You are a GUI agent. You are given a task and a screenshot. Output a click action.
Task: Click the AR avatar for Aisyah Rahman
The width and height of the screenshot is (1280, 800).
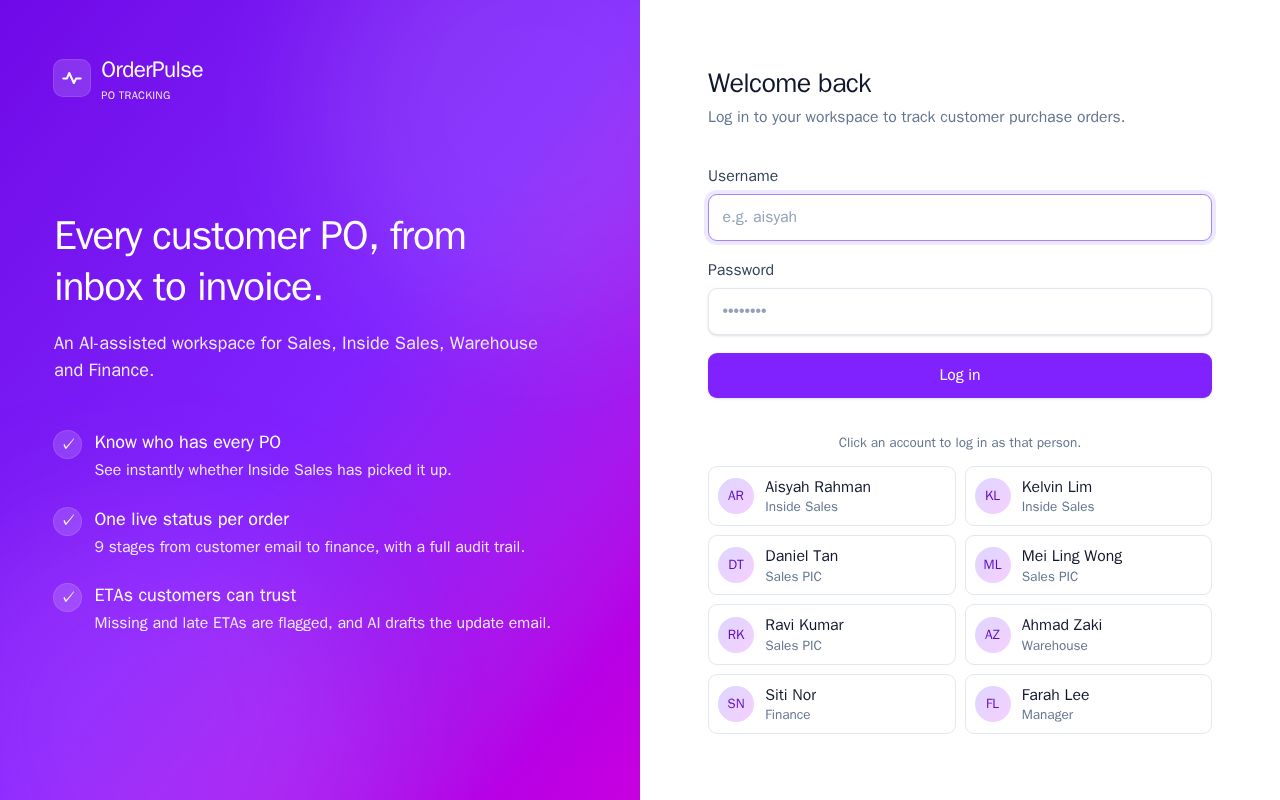coord(736,496)
